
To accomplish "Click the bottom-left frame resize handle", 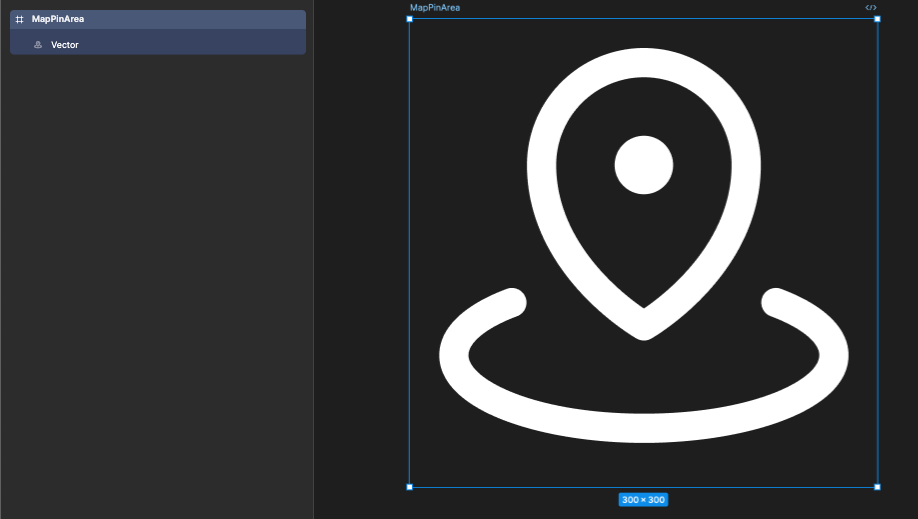I will (410, 487).
